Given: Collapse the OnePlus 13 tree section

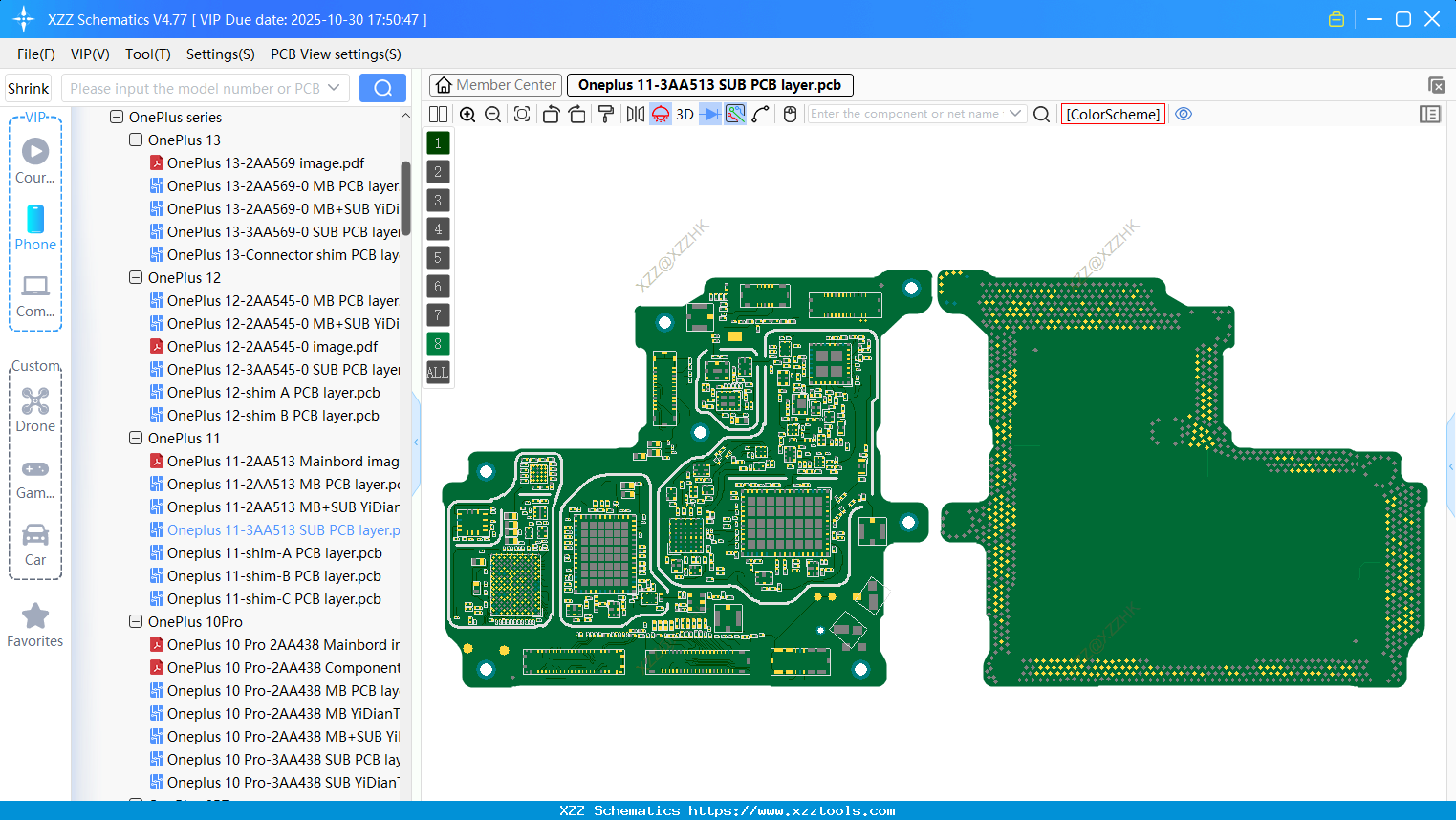Looking at the screenshot, I should 135,140.
